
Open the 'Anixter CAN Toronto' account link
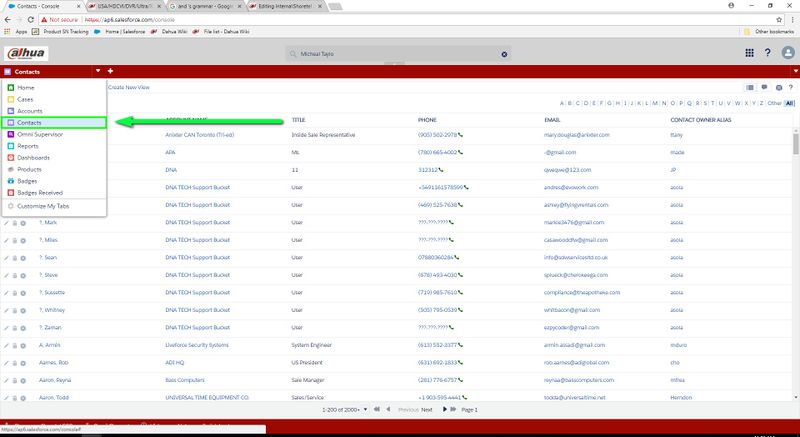(x=199, y=135)
